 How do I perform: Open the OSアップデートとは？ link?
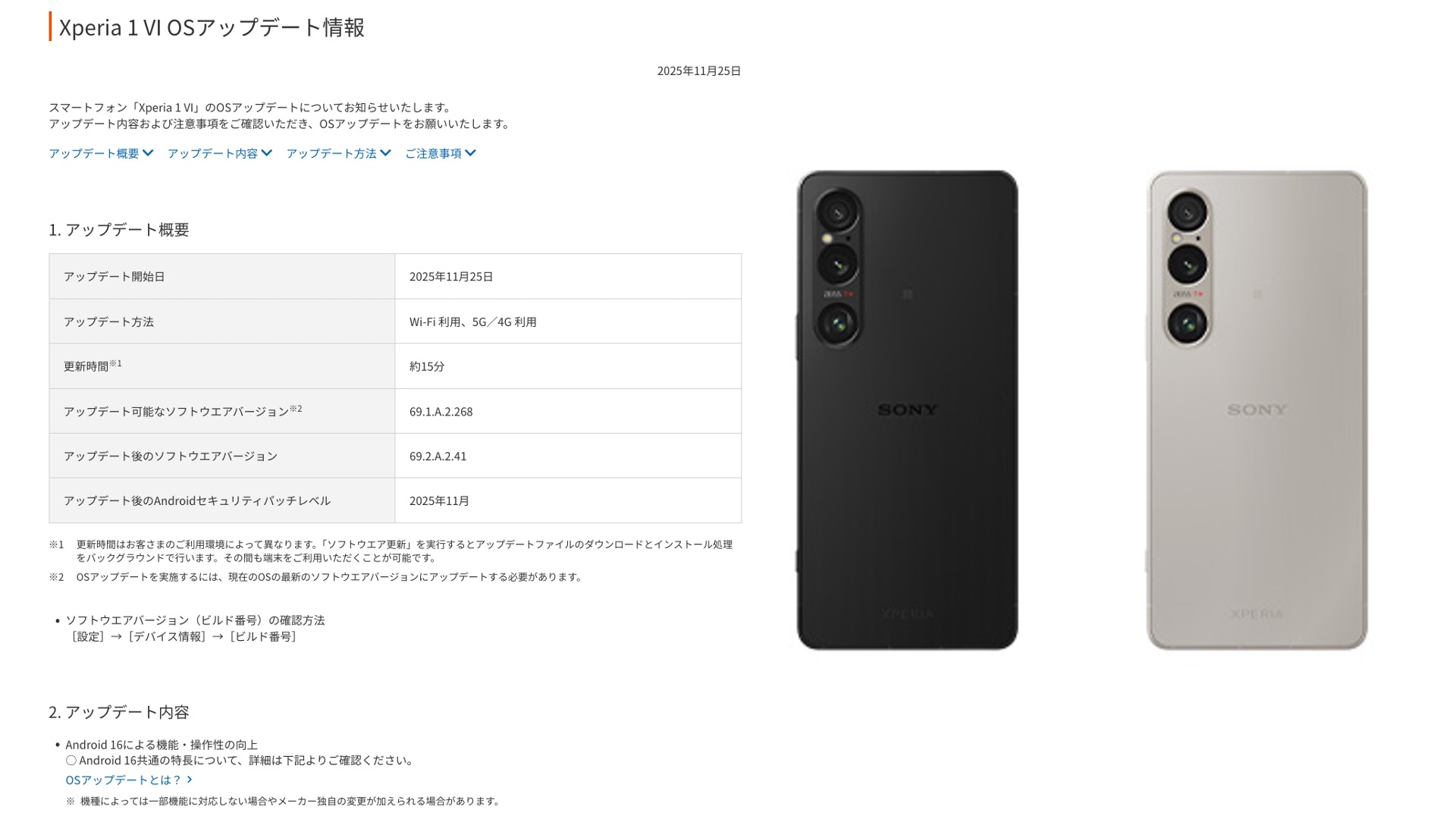[124, 780]
